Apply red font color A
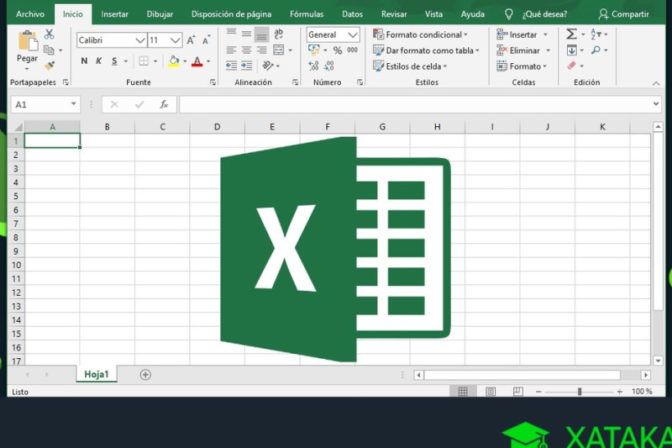This screenshot has height=448, width=672. [x=197, y=61]
